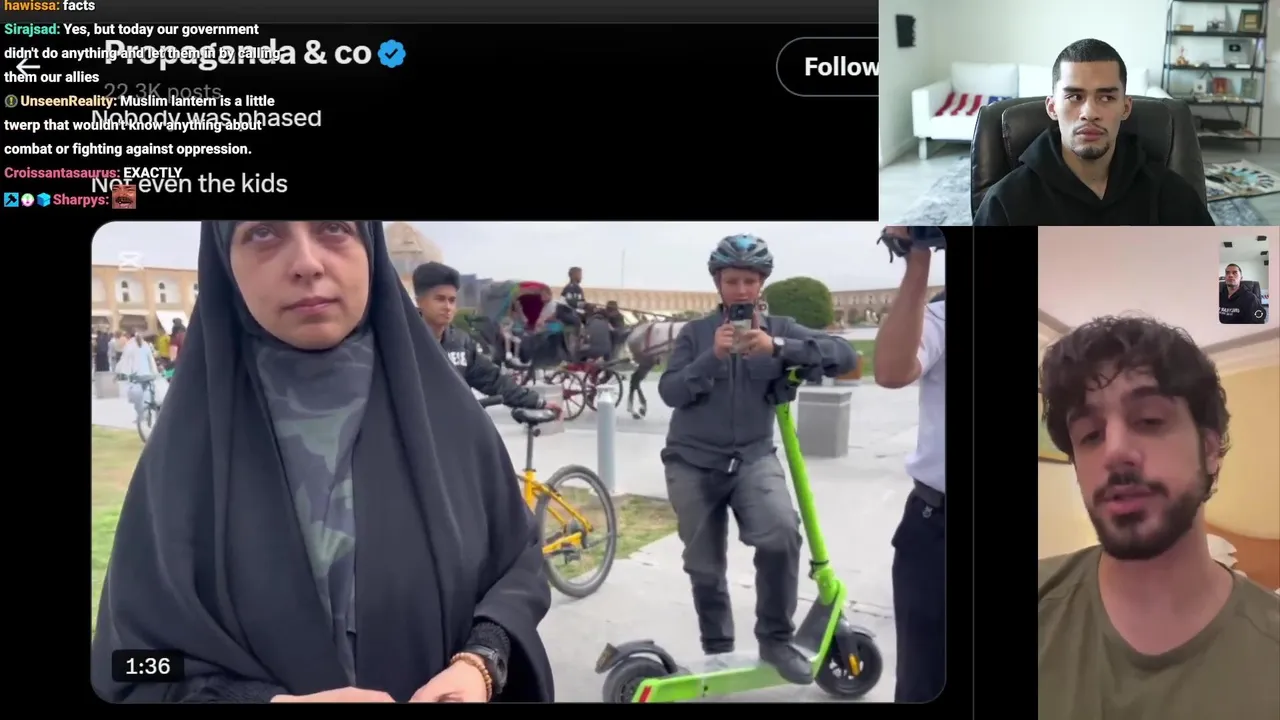1280x720 pixels.
Task: Select the streamer webcam feed at top right
Action: [1079, 112]
